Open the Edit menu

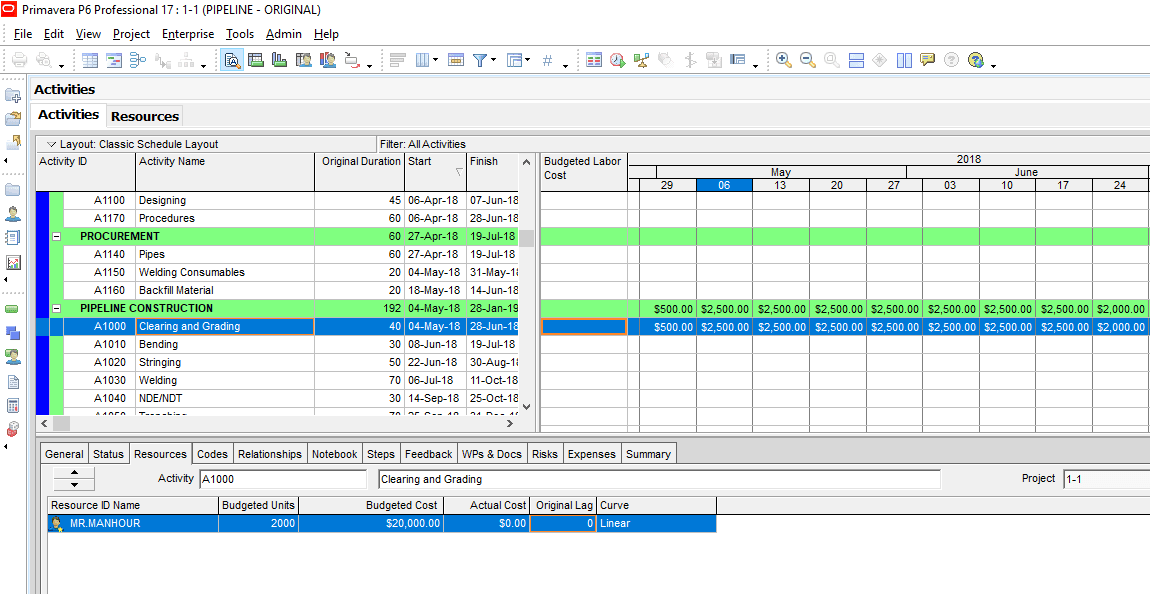pyautogui.click(x=54, y=34)
